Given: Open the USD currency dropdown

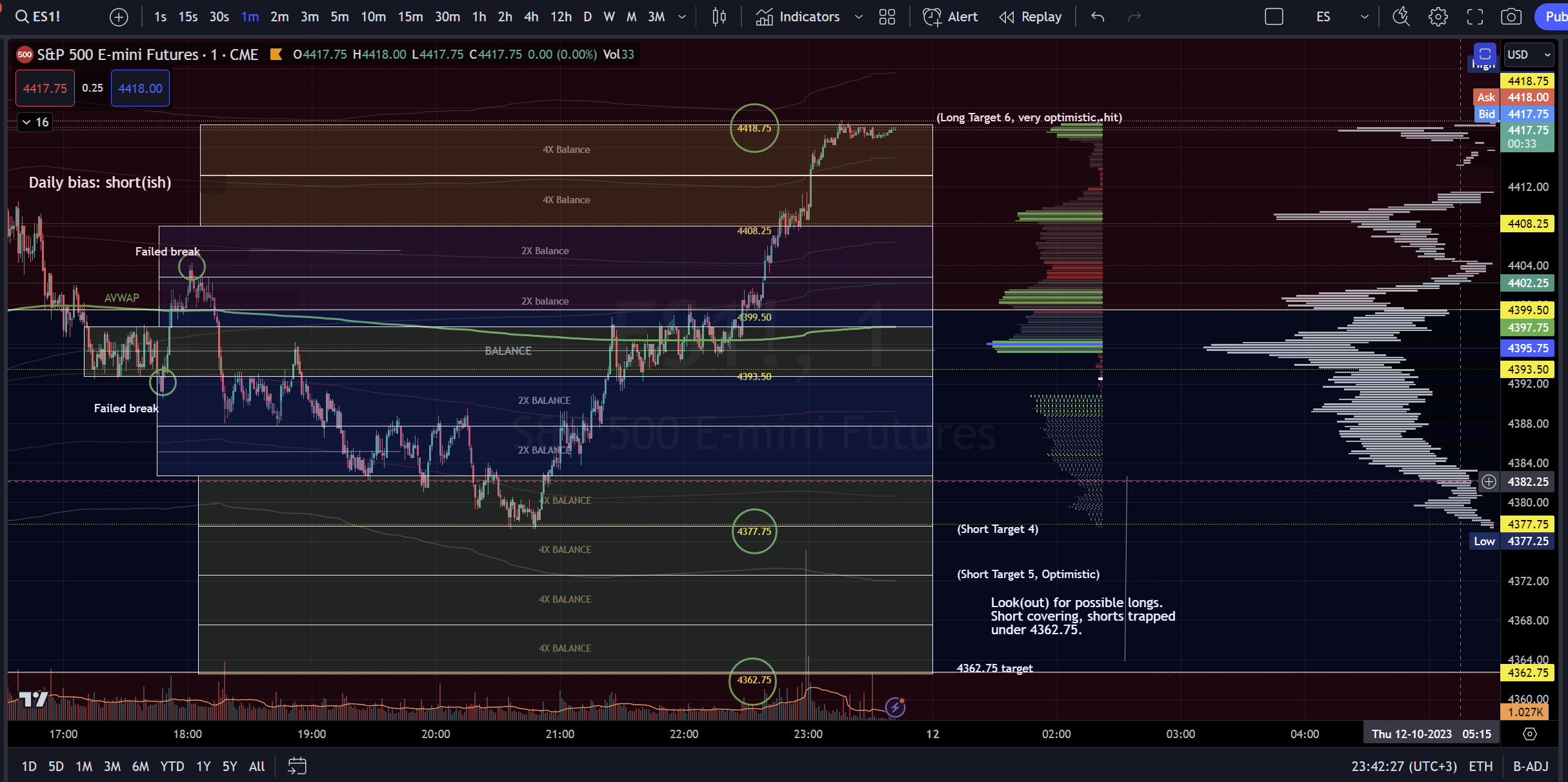Looking at the screenshot, I should coord(1529,55).
